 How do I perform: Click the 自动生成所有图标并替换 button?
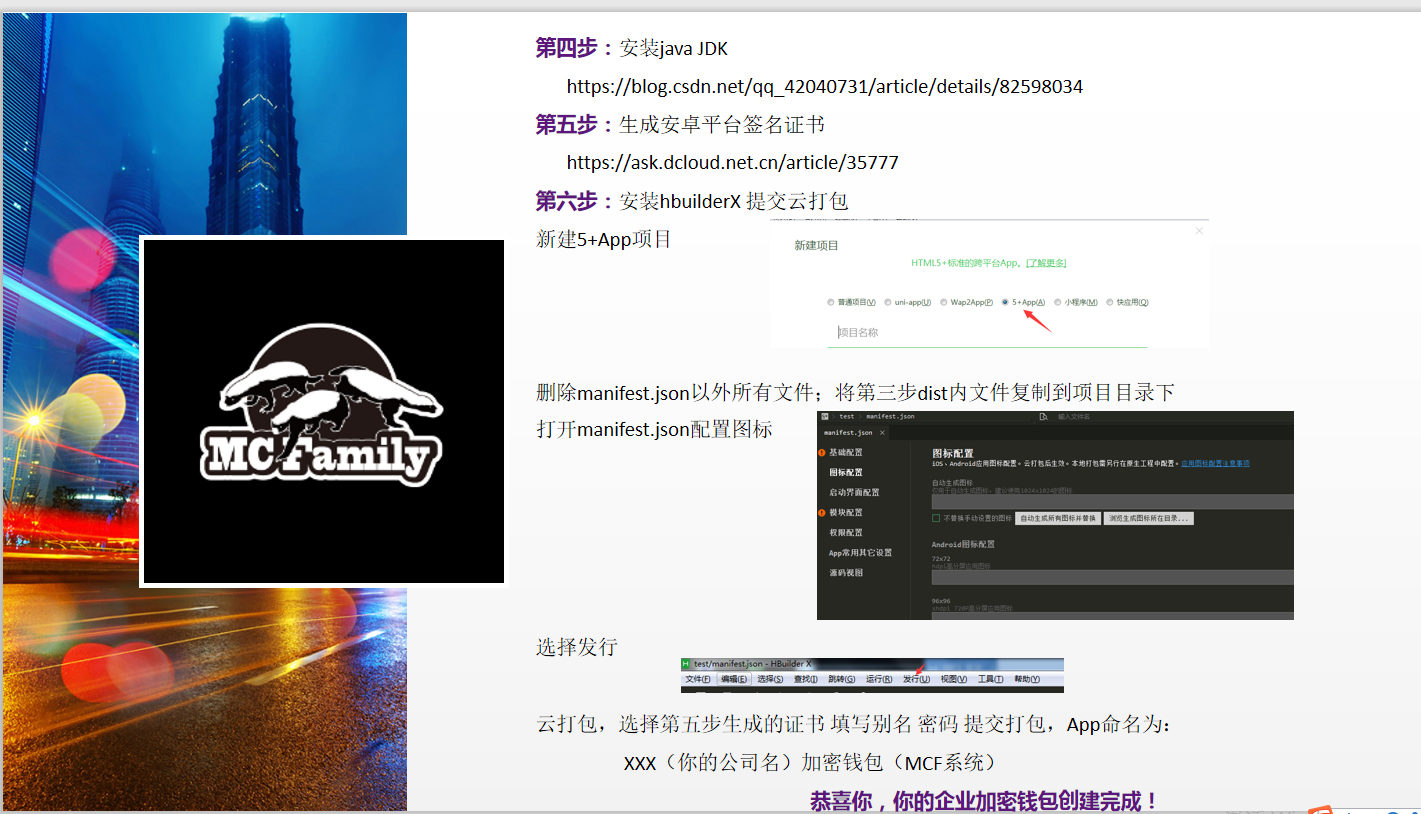pos(1058,518)
